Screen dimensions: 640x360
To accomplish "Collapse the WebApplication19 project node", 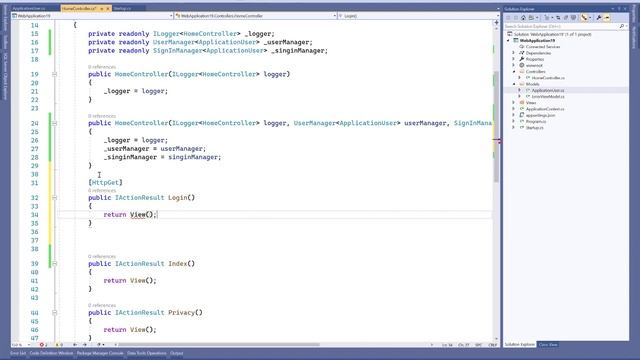I will 509,41.
